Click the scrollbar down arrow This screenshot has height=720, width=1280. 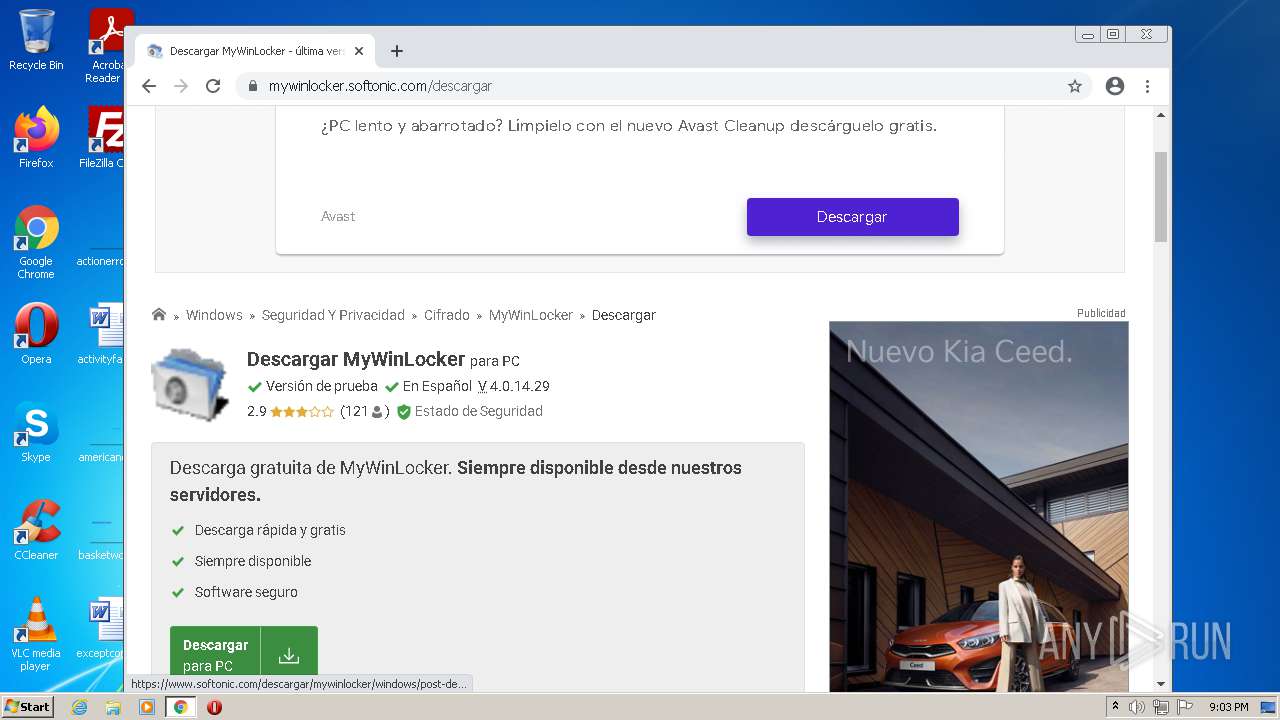[1161, 684]
